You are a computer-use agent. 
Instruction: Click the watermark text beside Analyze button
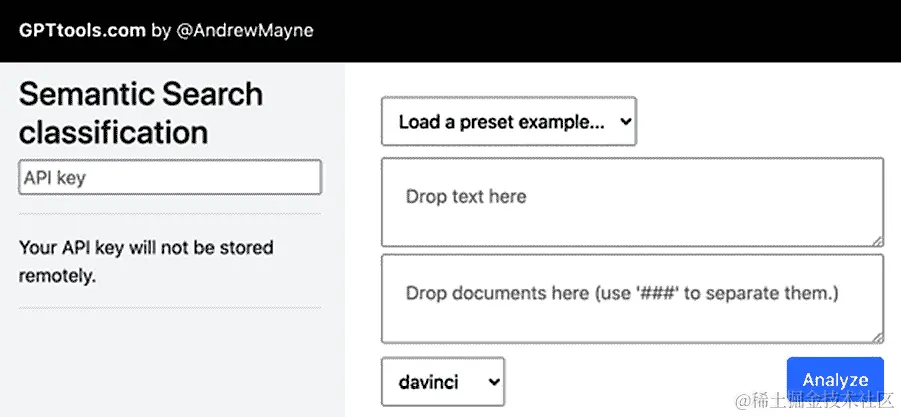click(816, 399)
